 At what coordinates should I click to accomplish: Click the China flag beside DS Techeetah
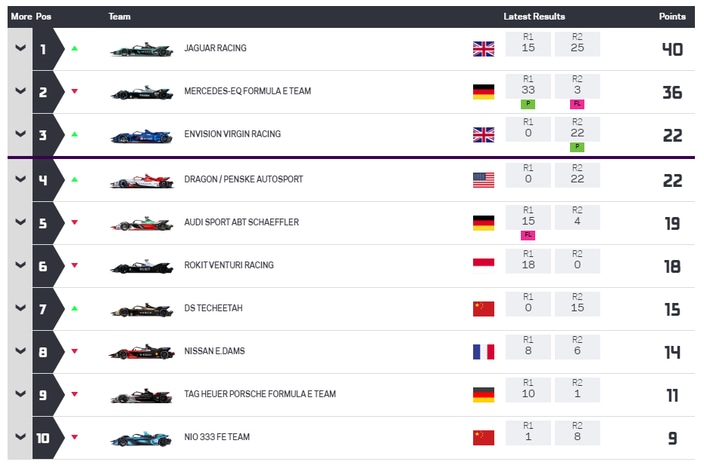484,309
